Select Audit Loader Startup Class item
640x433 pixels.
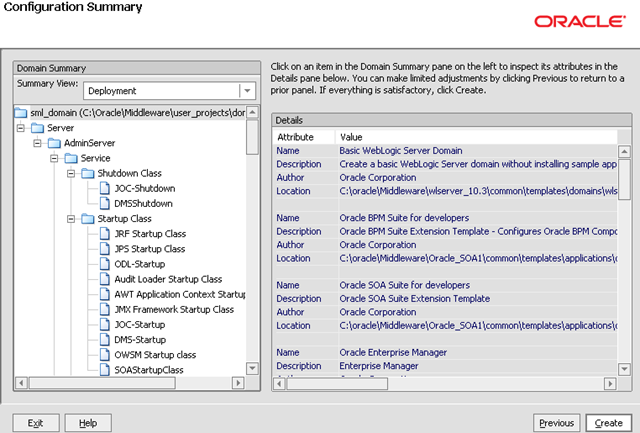(x=168, y=279)
